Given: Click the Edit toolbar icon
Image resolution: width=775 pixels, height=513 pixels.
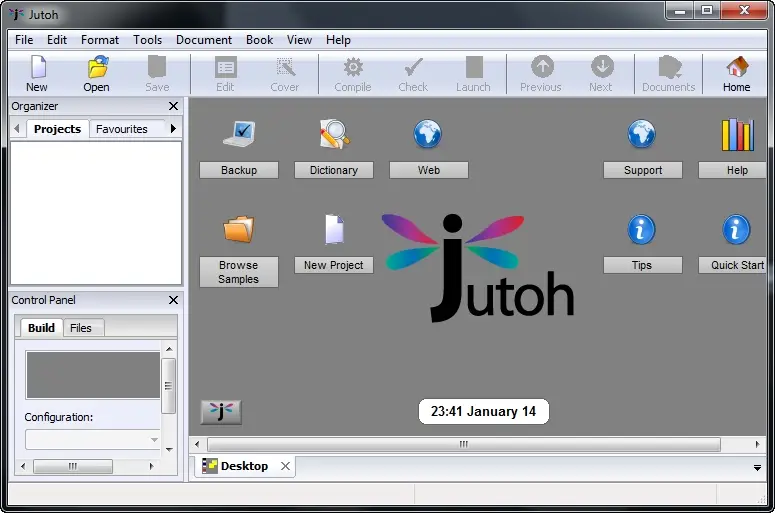Looking at the screenshot, I should [x=226, y=67].
